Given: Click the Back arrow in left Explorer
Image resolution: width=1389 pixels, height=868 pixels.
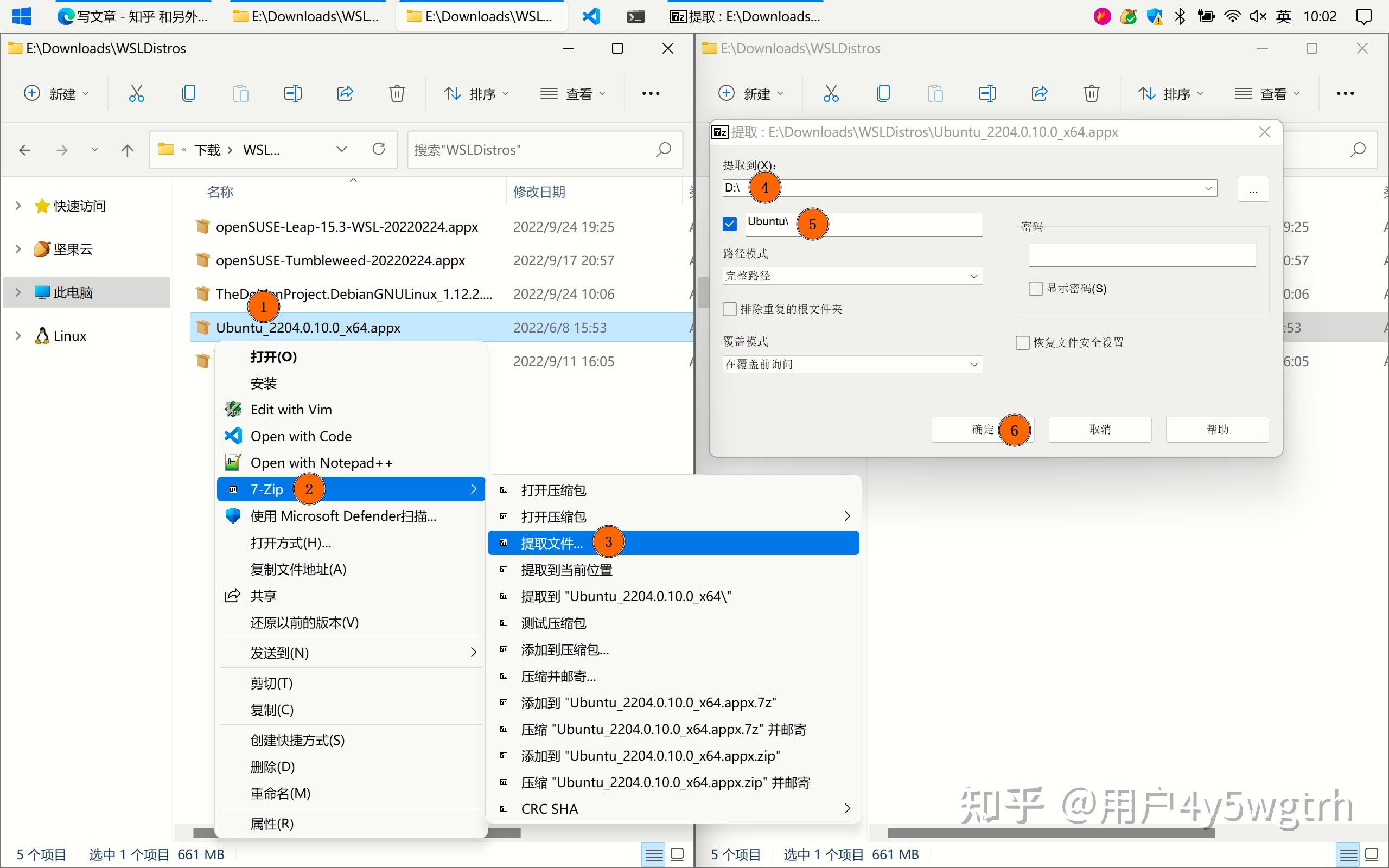Looking at the screenshot, I should click(x=24, y=150).
